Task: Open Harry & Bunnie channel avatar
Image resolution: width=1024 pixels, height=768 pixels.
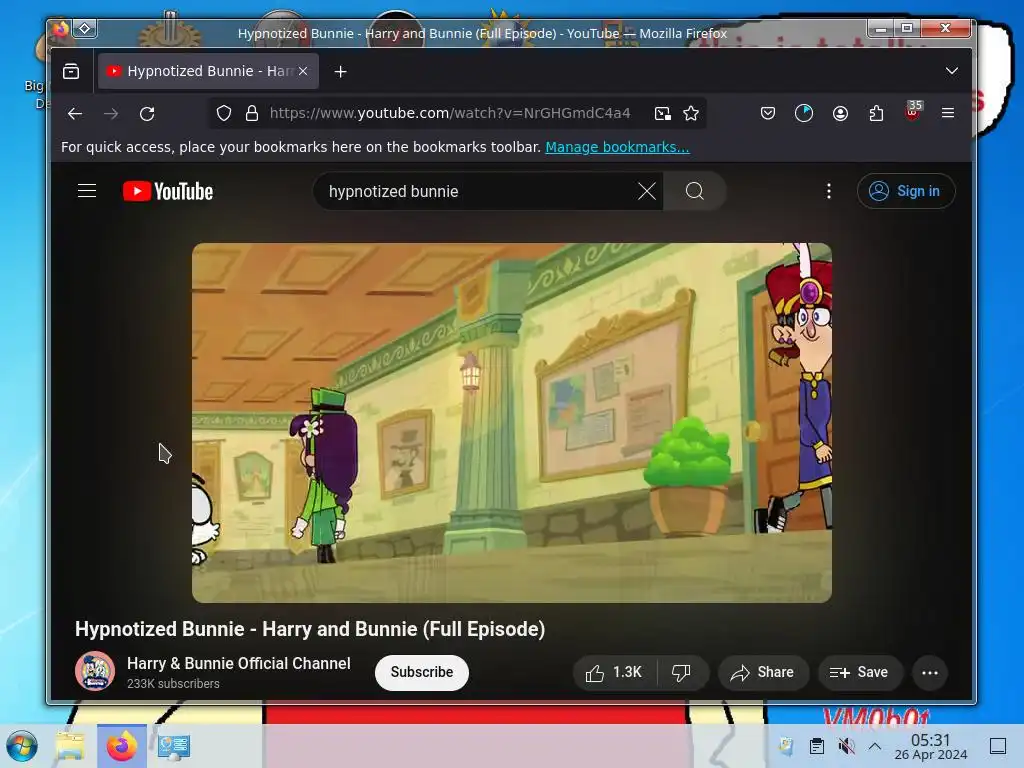Action: [x=95, y=671]
